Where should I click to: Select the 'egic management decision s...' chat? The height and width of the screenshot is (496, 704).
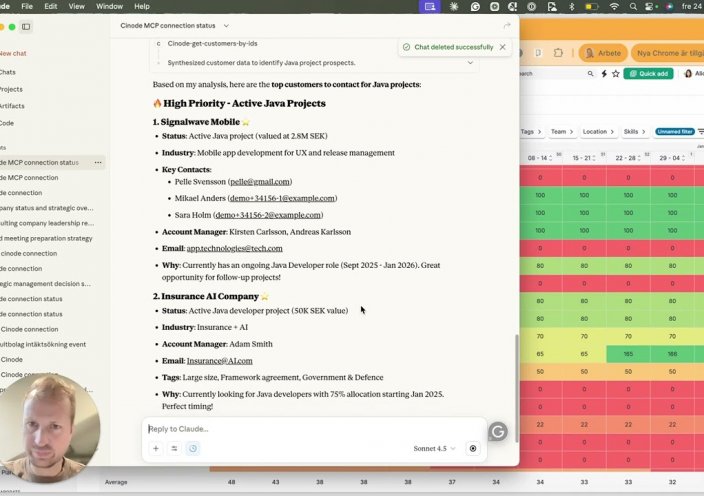click(x=45, y=284)
